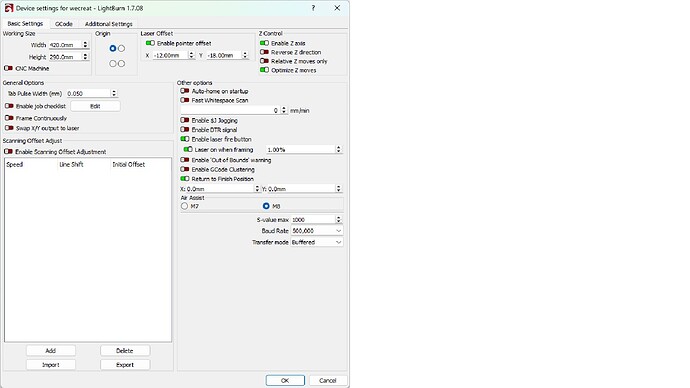This screenshot has height=388, width=690.
Task: Open the Additional Settings tab
Action: coord(109,24)
